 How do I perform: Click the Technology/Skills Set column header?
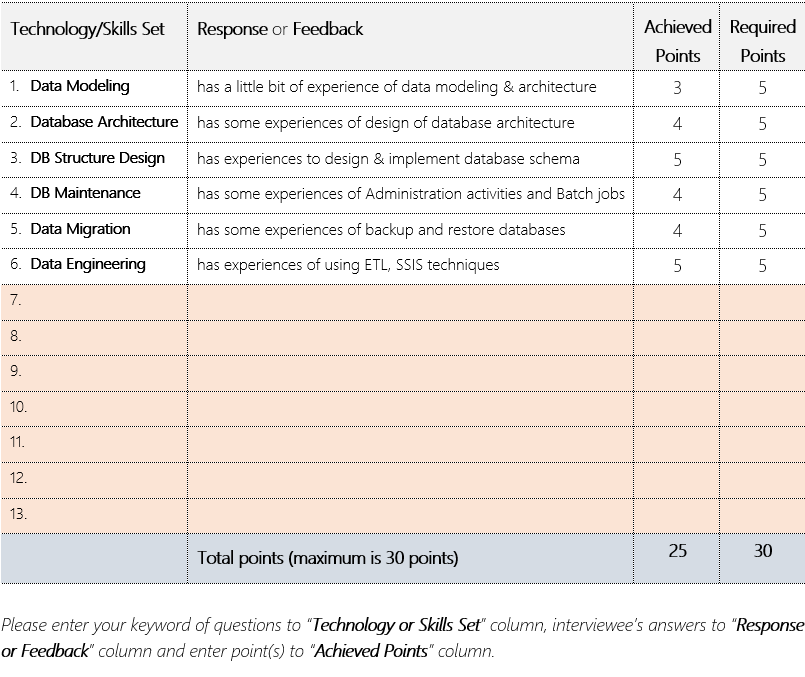pyautogui.click(x=88, y=29)
